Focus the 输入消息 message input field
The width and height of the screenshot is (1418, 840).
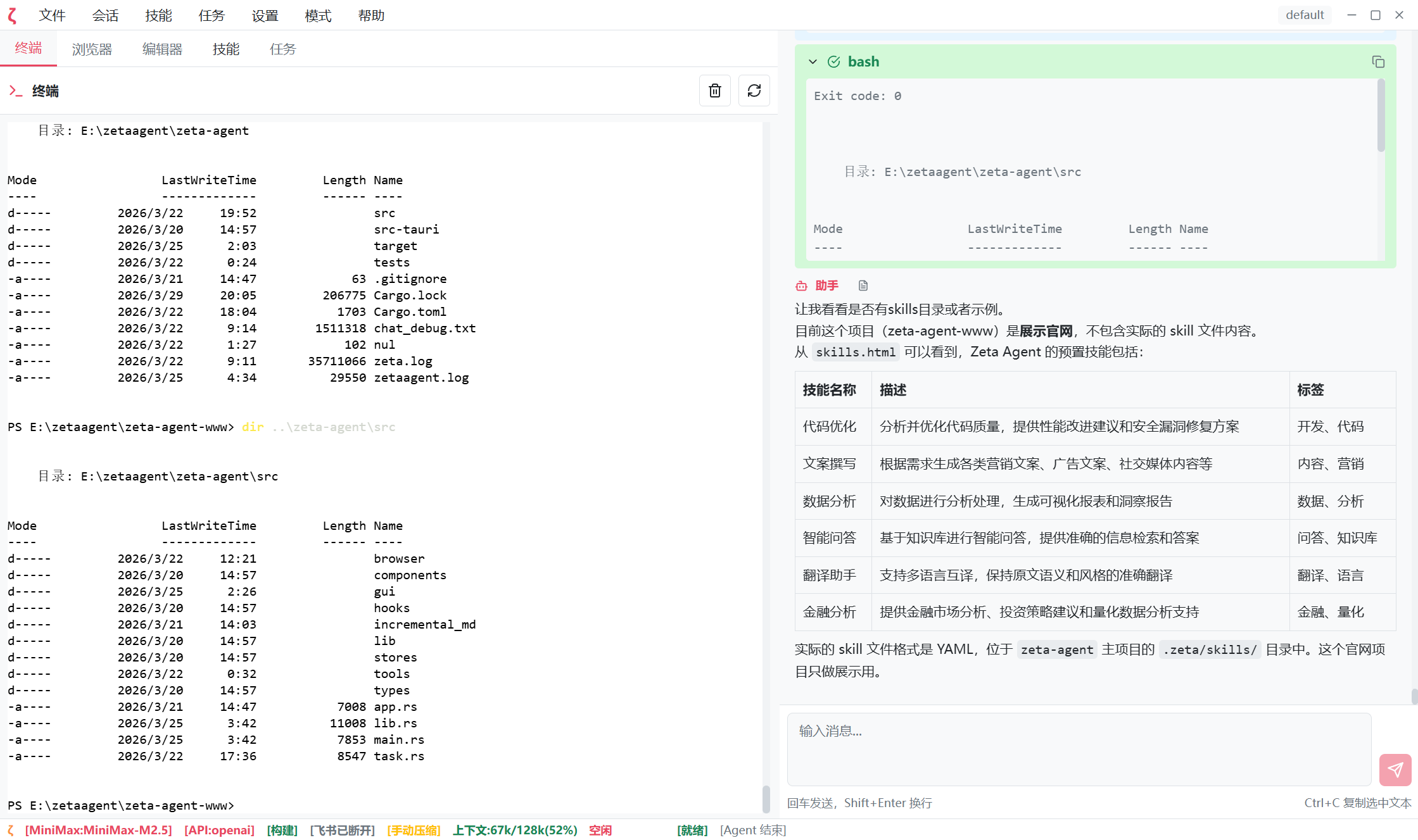coord(1079,749)
